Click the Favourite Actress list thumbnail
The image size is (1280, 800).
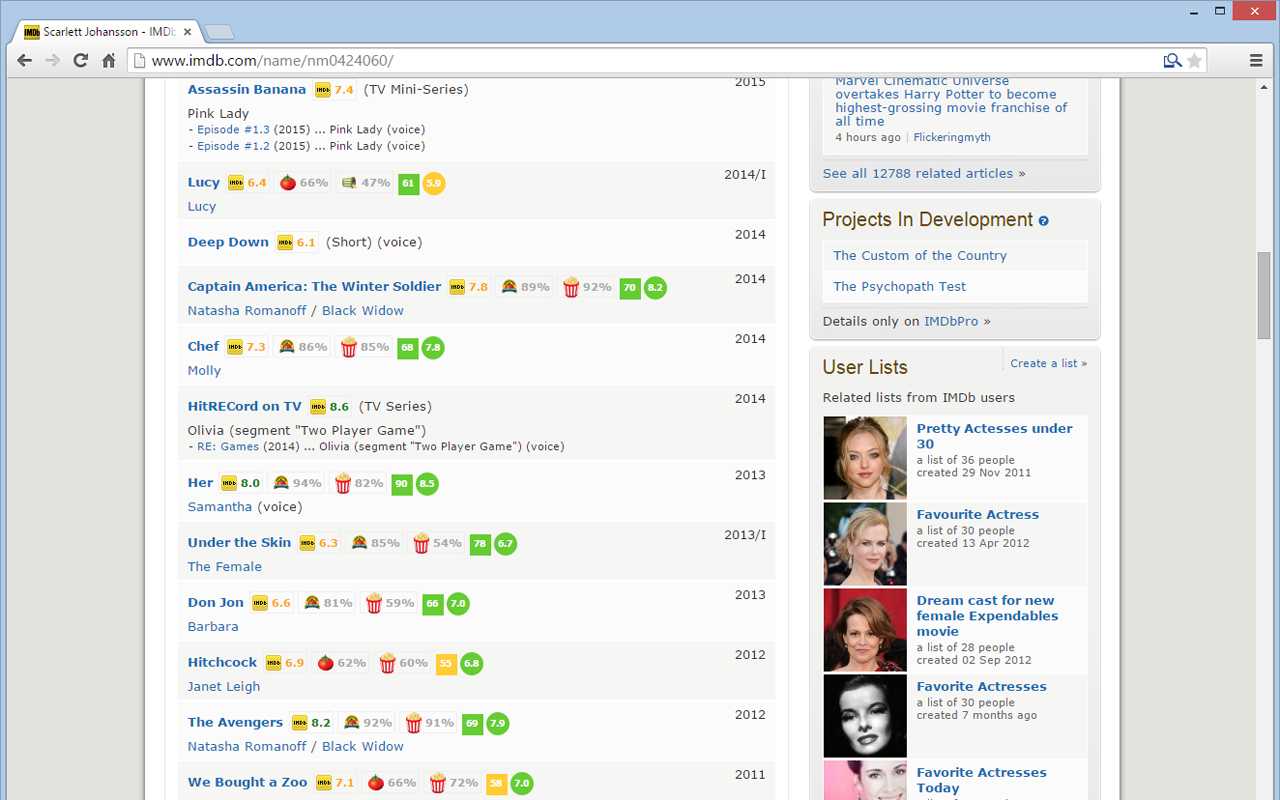[x=865, y=544]
